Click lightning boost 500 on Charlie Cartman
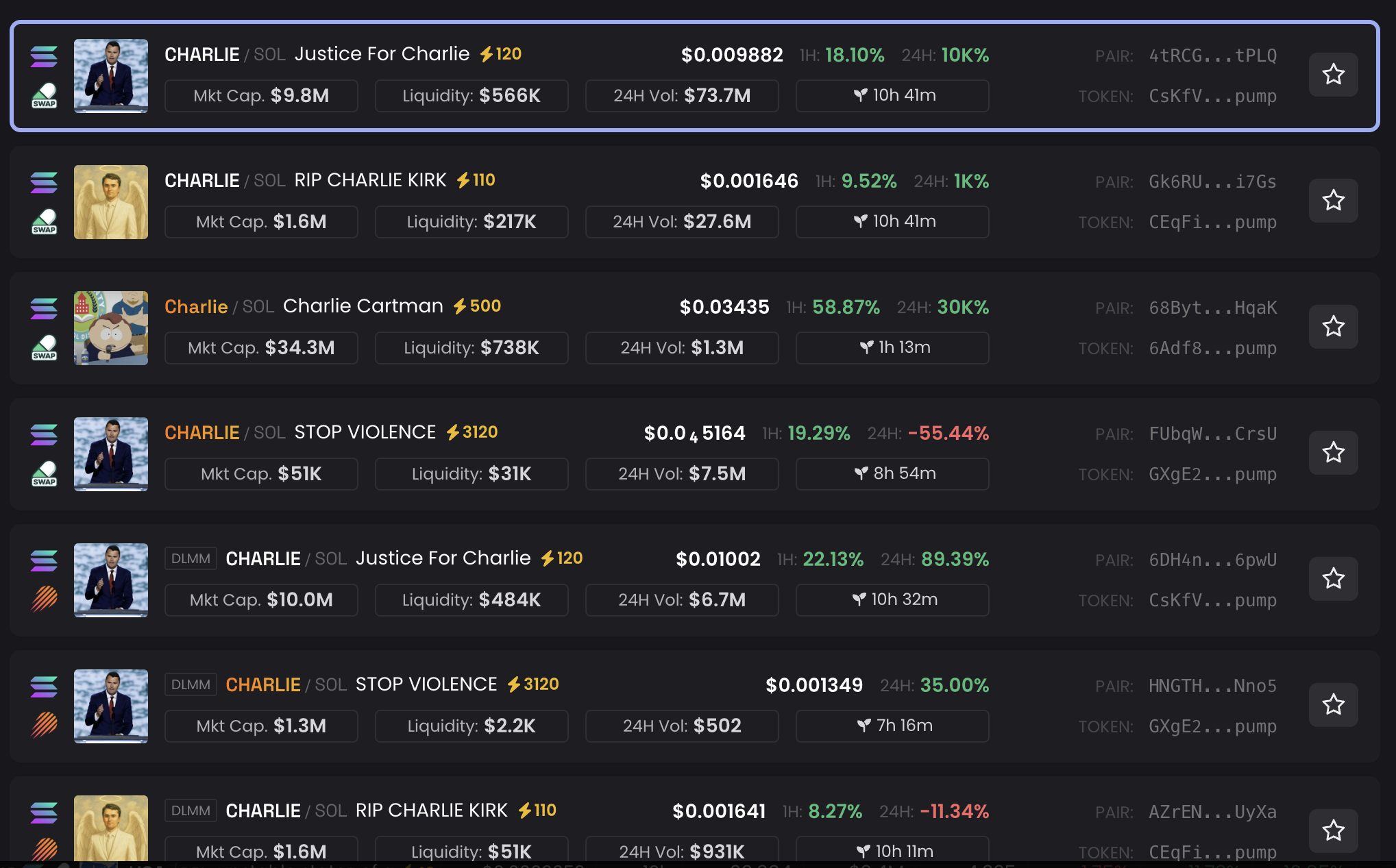1396x868 pixels. pyautogui.click(x=477, y=306)
